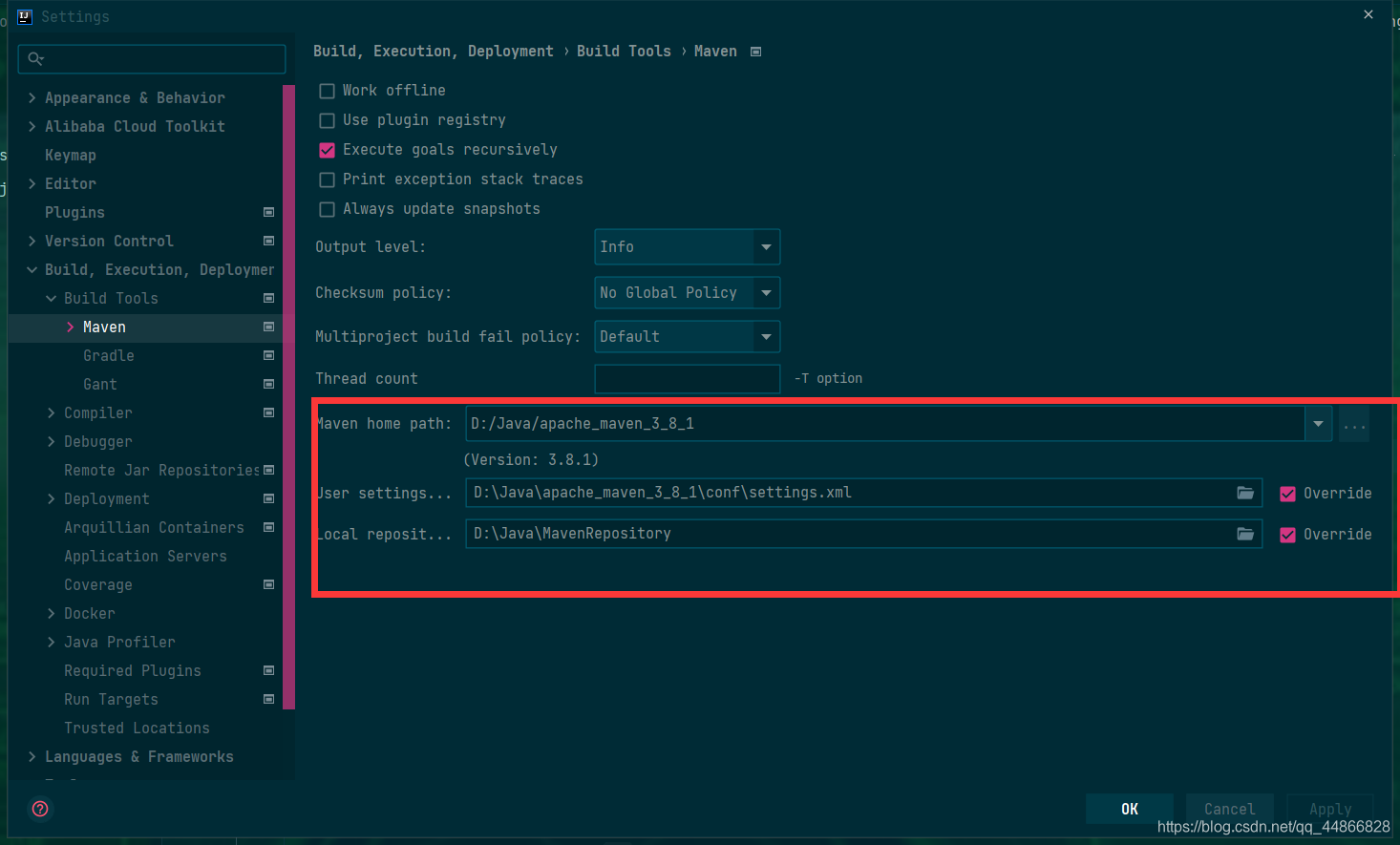The width and height of the screenshot is (1400, 845).
Task: Click project icon beside Run Targets
Action: (268, 699)
